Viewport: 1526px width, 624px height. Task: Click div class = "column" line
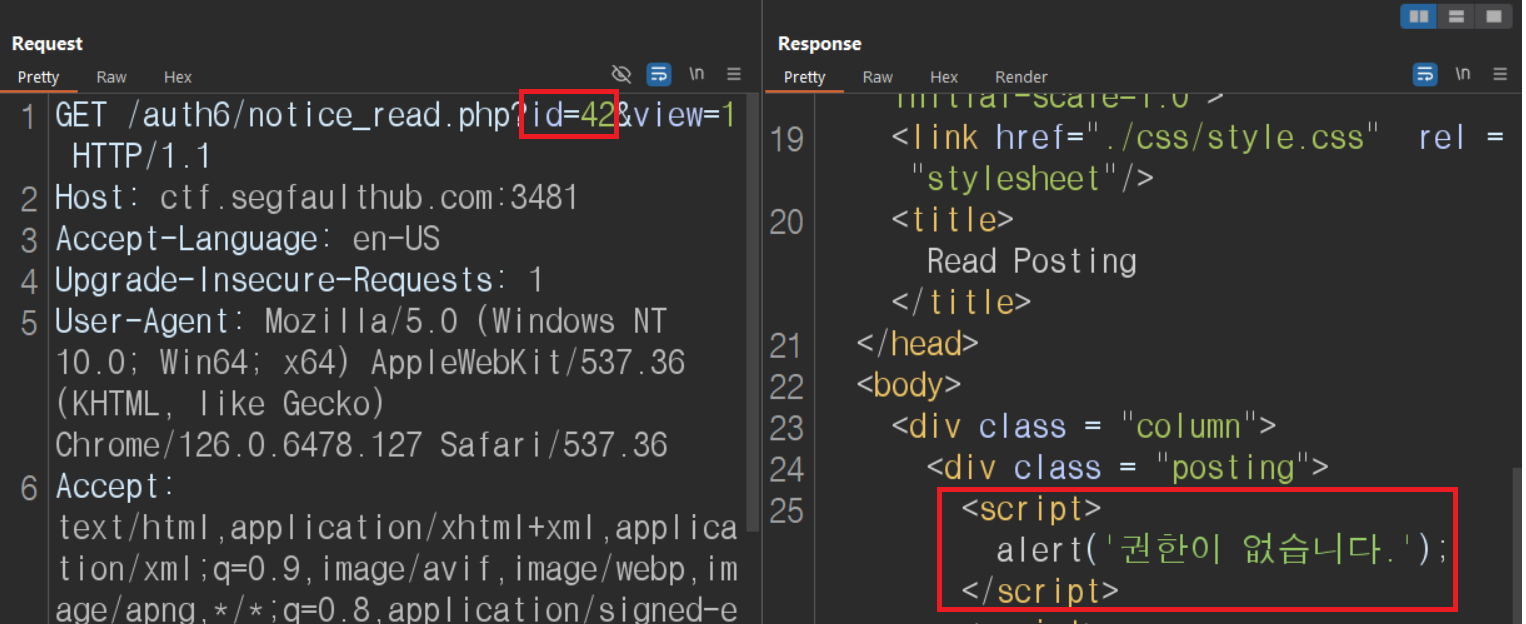tap(1083, 427)
